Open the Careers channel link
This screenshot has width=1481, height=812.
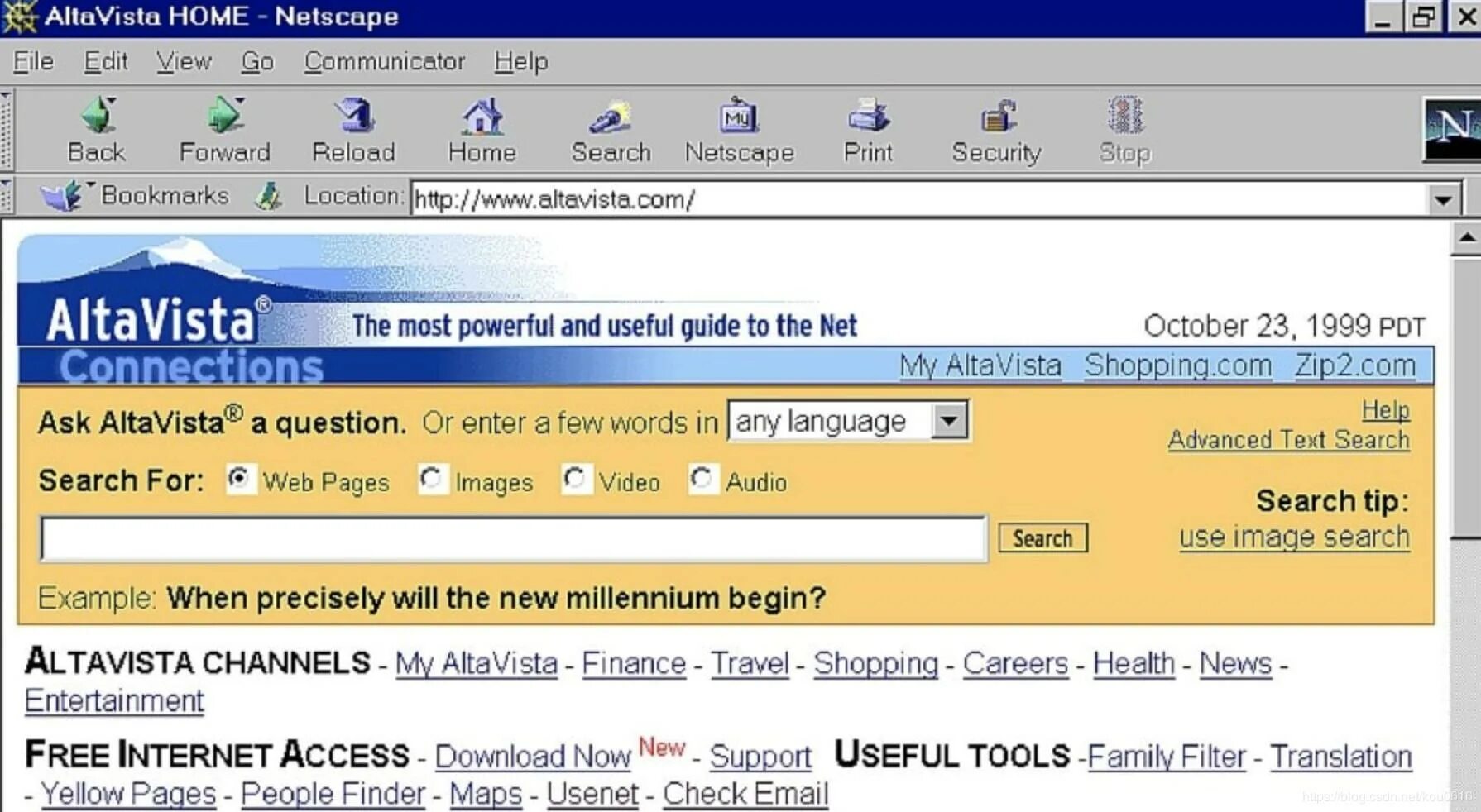1015,663
